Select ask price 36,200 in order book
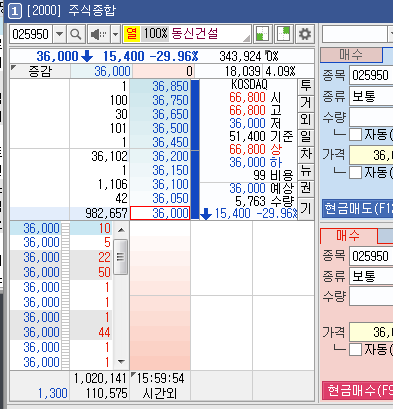The width and height of the screenshot is (393, 409). 160,156
